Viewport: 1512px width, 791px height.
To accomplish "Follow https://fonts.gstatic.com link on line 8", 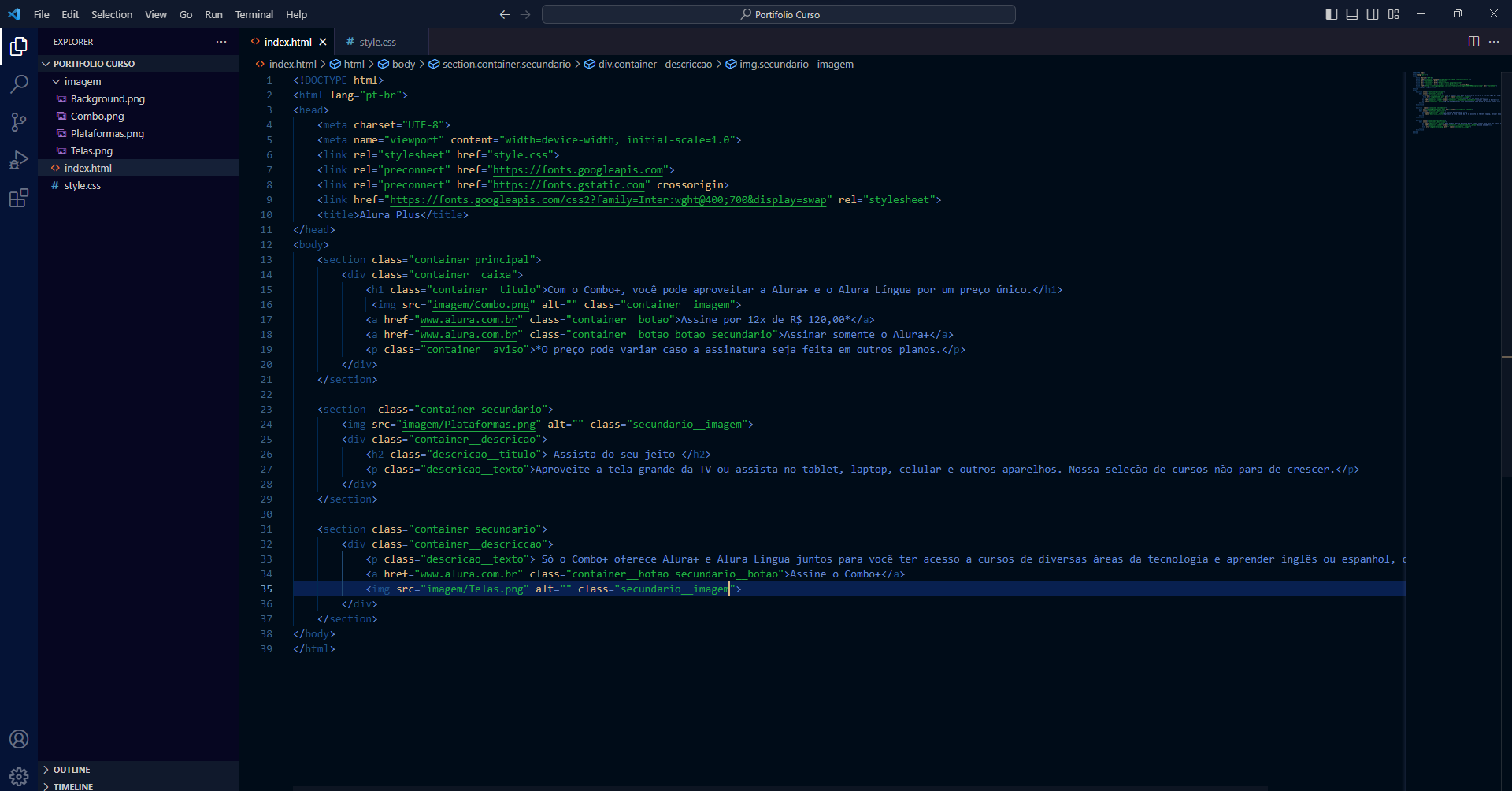I will [569, 185].
